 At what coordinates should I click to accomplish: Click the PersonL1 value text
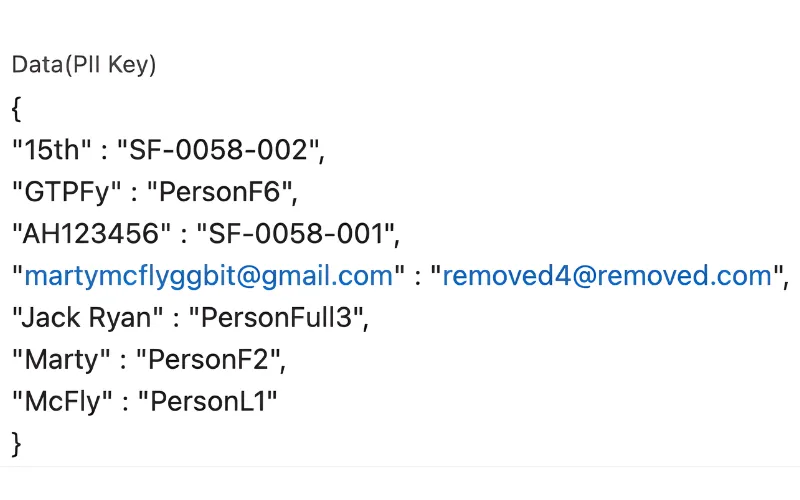207,402
